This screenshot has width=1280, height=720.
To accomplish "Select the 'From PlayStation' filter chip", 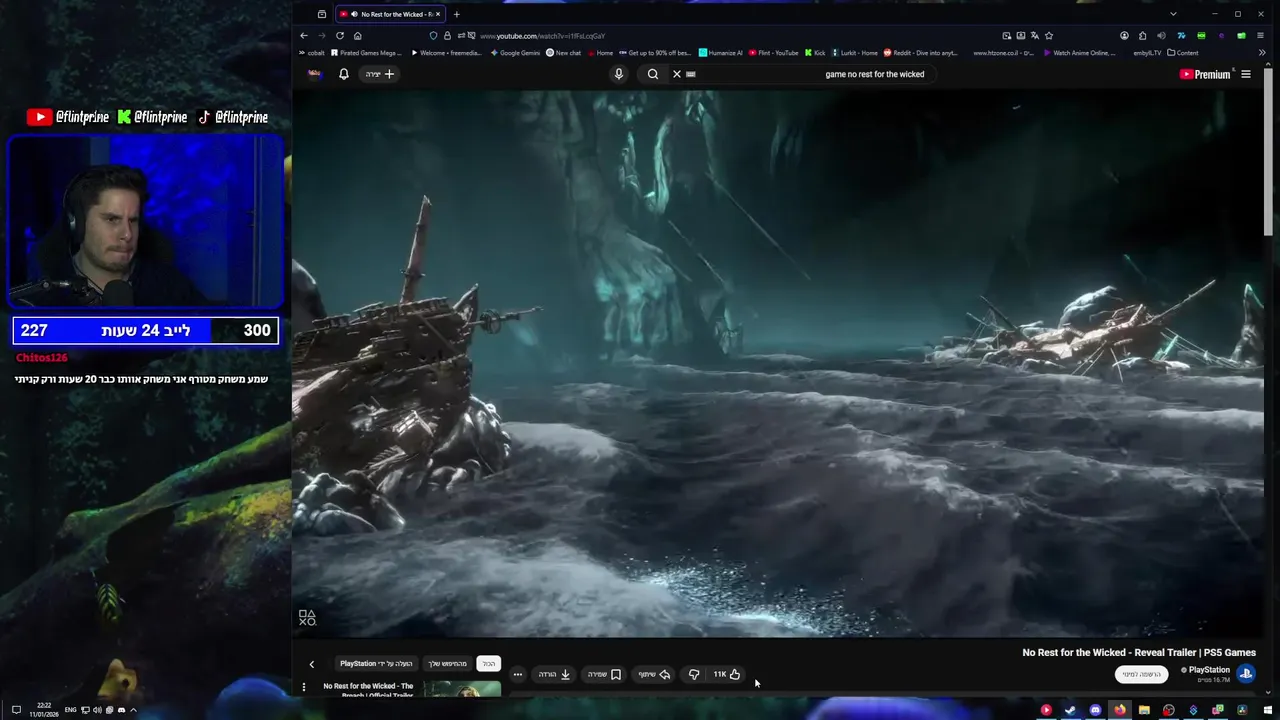I will (376, 664).
